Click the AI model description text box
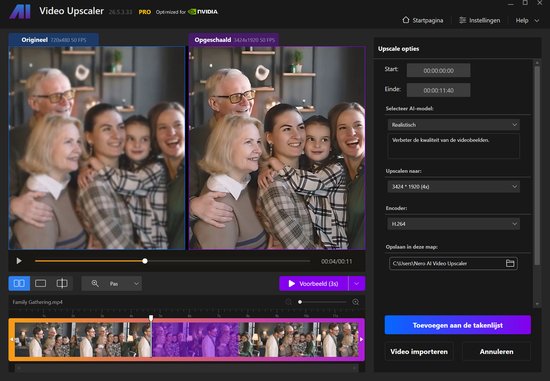 (x=454, y=146)
